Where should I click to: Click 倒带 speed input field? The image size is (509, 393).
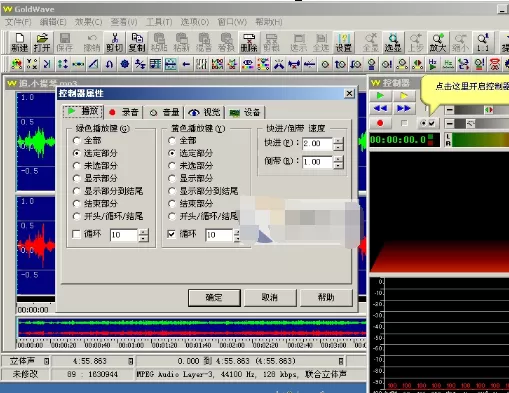317,162
